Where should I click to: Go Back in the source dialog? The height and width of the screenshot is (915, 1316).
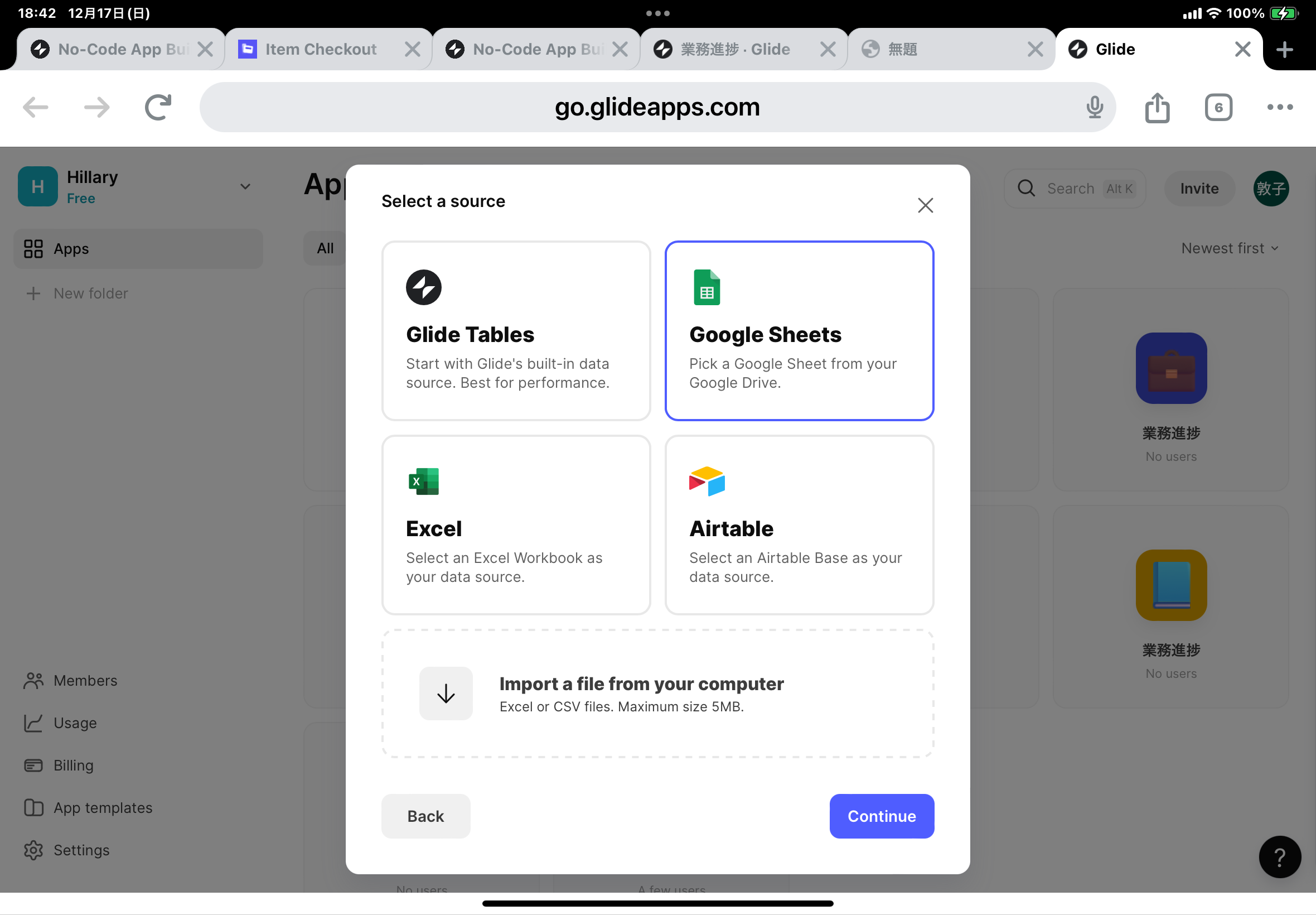(x=425, y=816)
